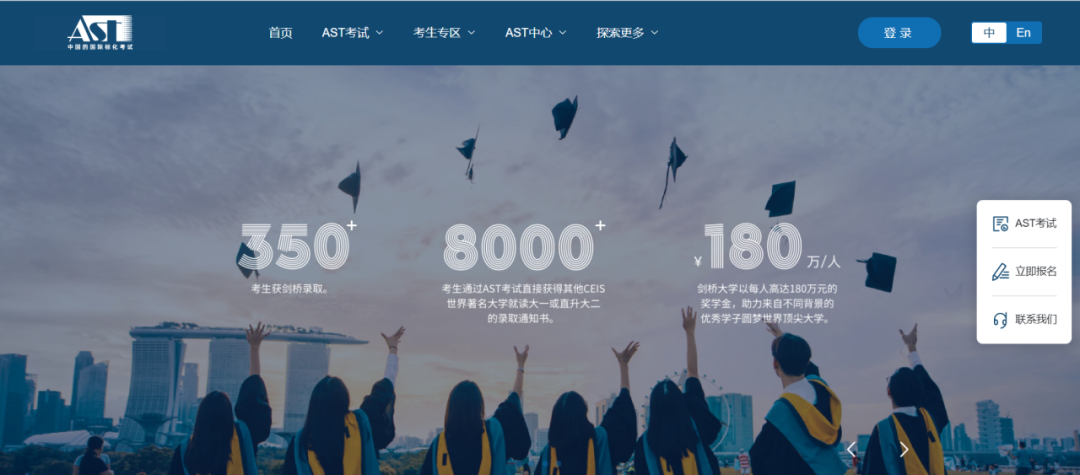Open 联系我们 link in floating panel
Screen dimensions: 1080x475
point(1035,319)
